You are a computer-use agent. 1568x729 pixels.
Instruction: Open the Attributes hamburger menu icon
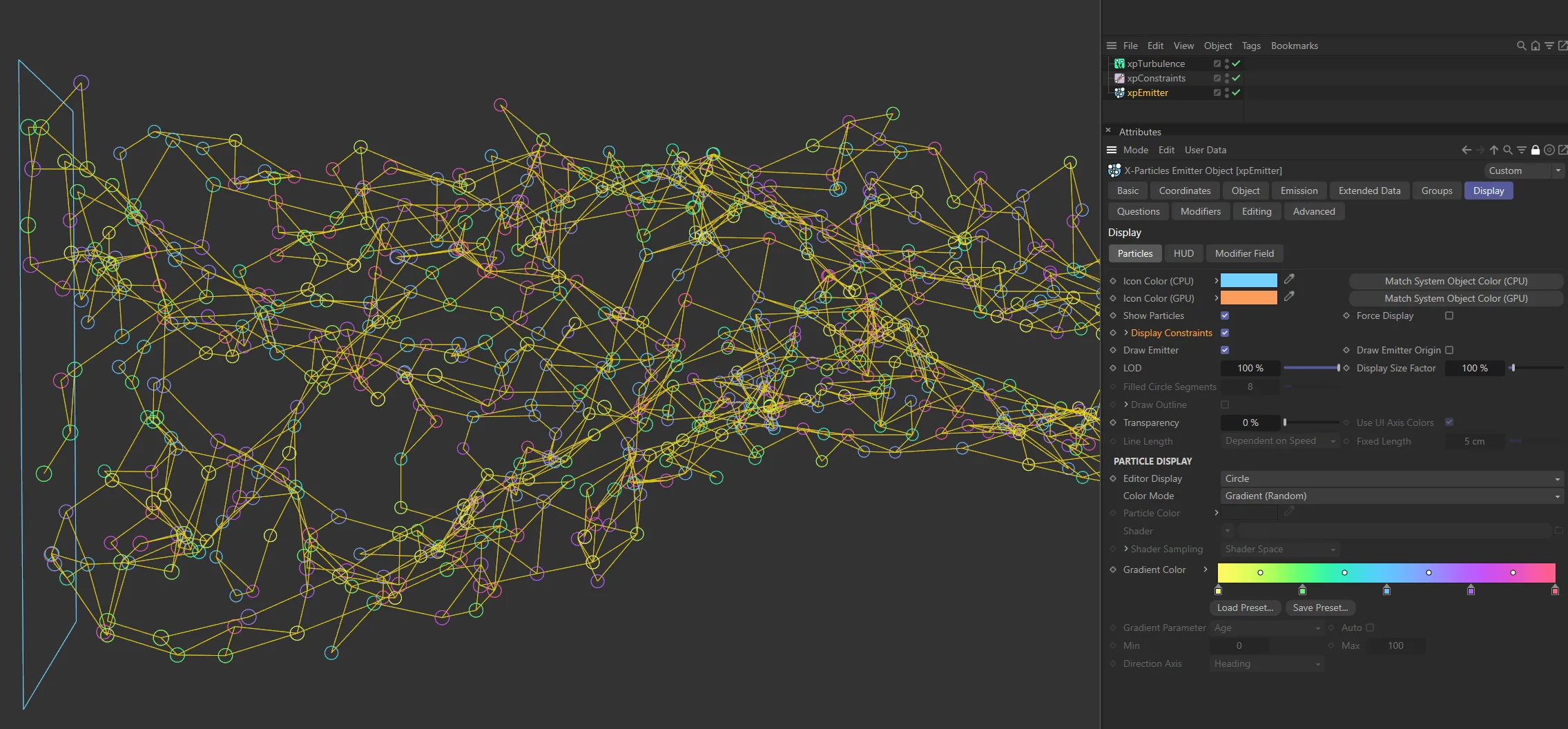coord(1112,150)
